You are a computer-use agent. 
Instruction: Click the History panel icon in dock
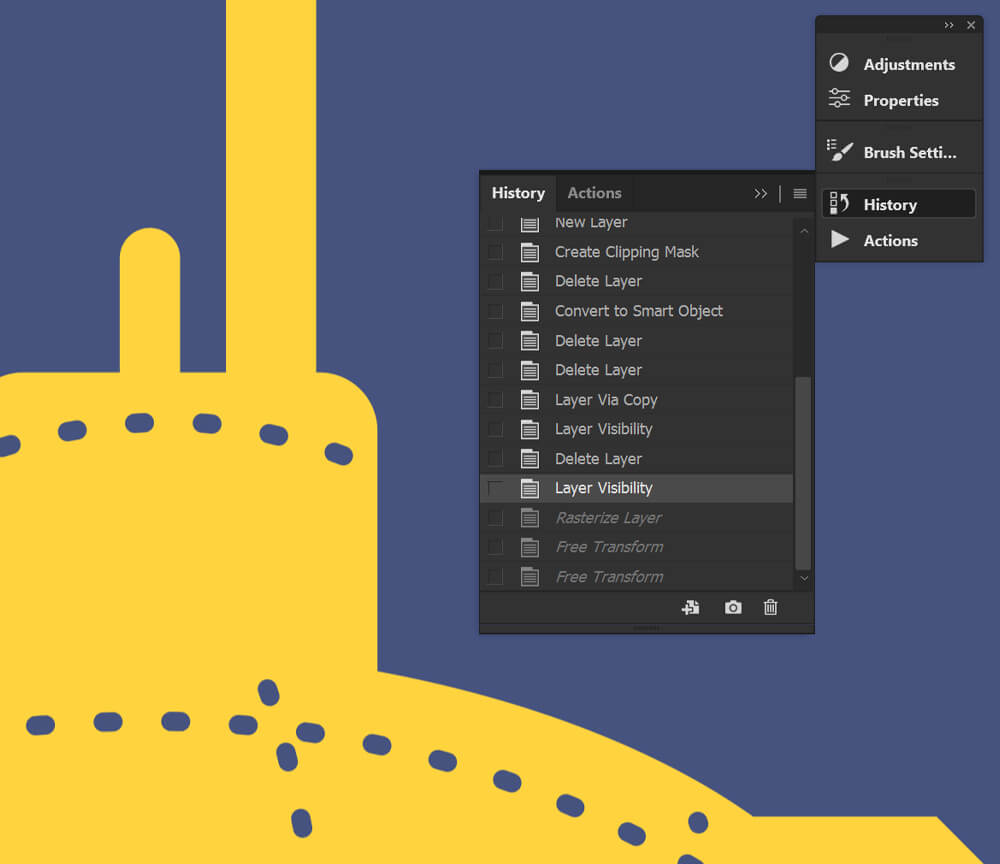(839, 204)
